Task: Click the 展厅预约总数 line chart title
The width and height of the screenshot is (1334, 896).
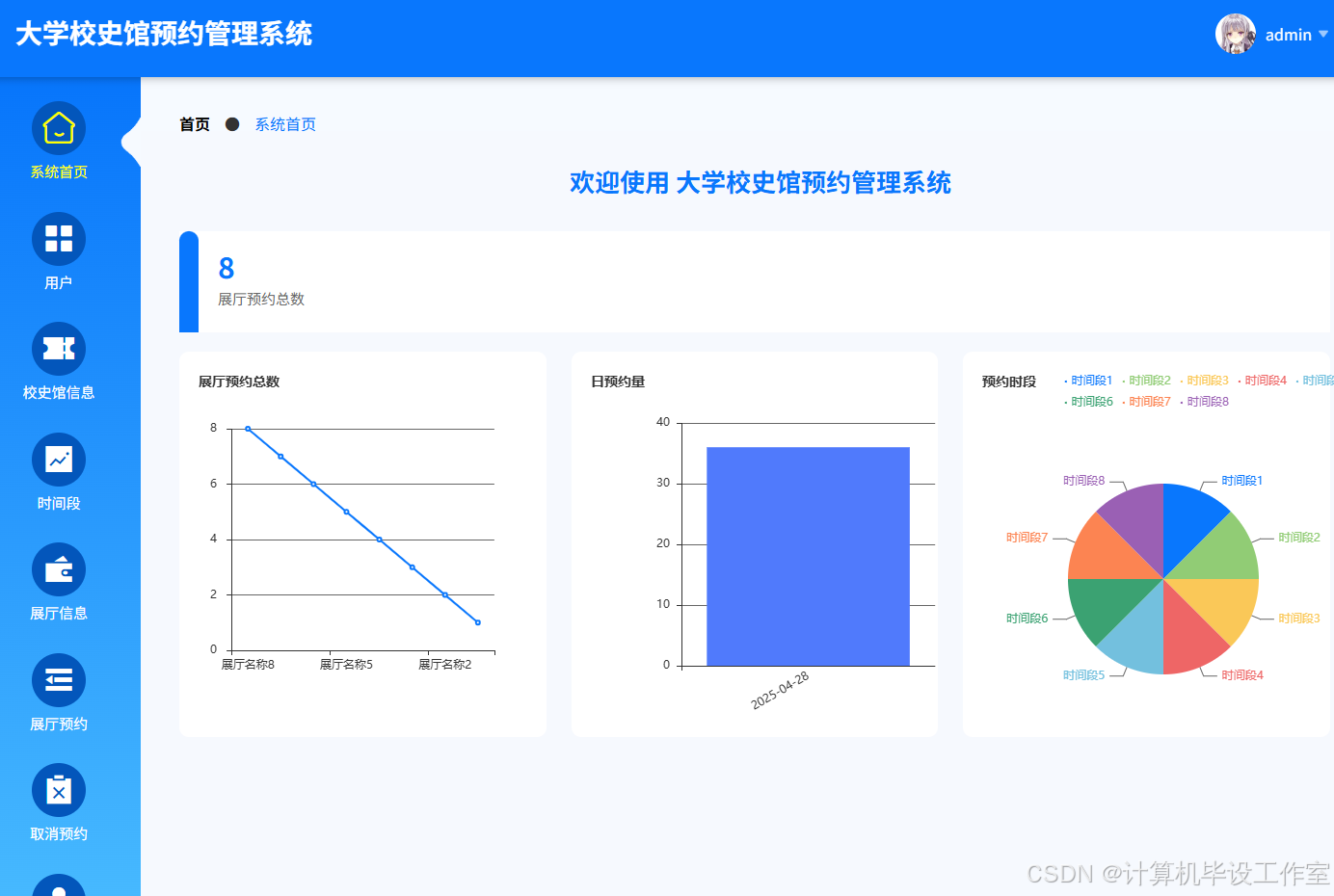Action: (x=239, y=382)
